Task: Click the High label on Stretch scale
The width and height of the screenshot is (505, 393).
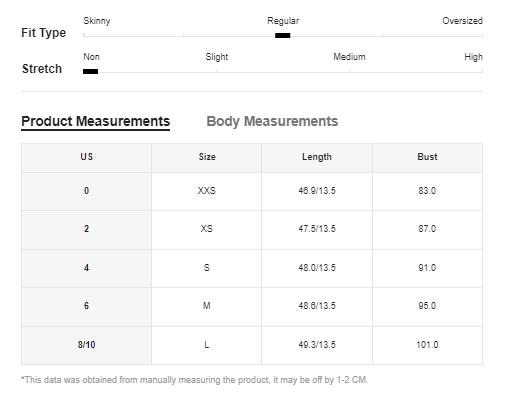Action: [x=473, y=57]
